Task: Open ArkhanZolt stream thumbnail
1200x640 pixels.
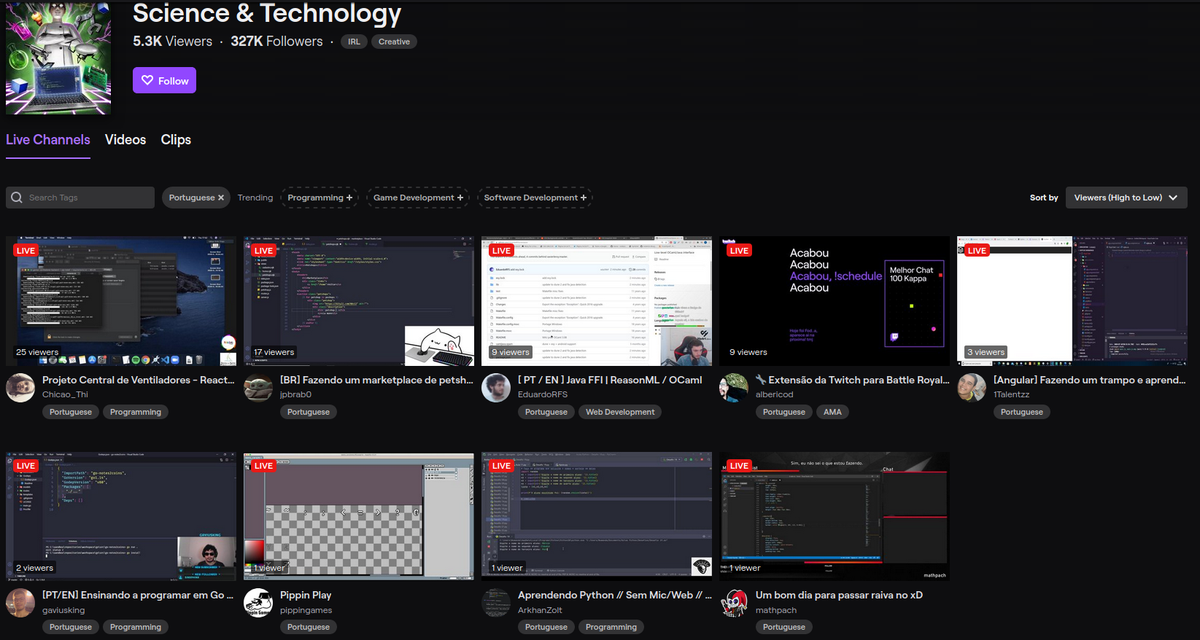Action: (x=597, y=516)
